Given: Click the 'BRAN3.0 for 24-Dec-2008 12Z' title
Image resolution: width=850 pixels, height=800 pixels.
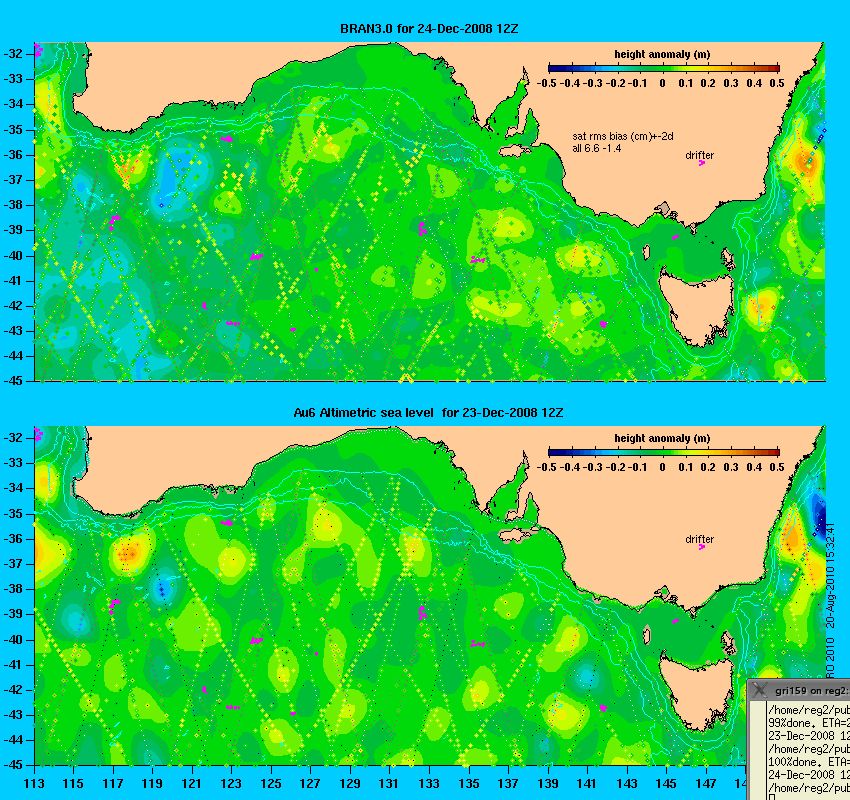Looking at the screenshot, I should click(429, 29).
